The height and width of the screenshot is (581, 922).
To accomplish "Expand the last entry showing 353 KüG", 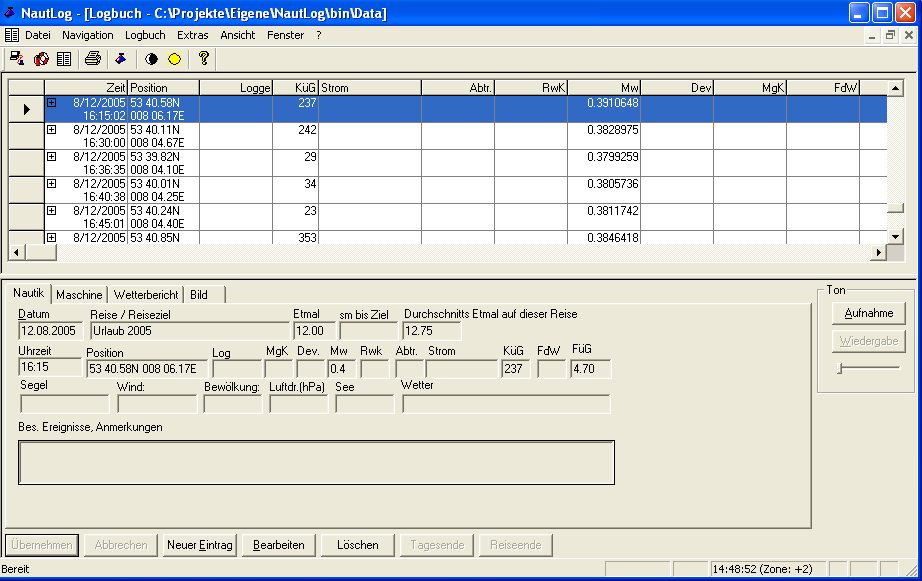I will pos(51,236).
